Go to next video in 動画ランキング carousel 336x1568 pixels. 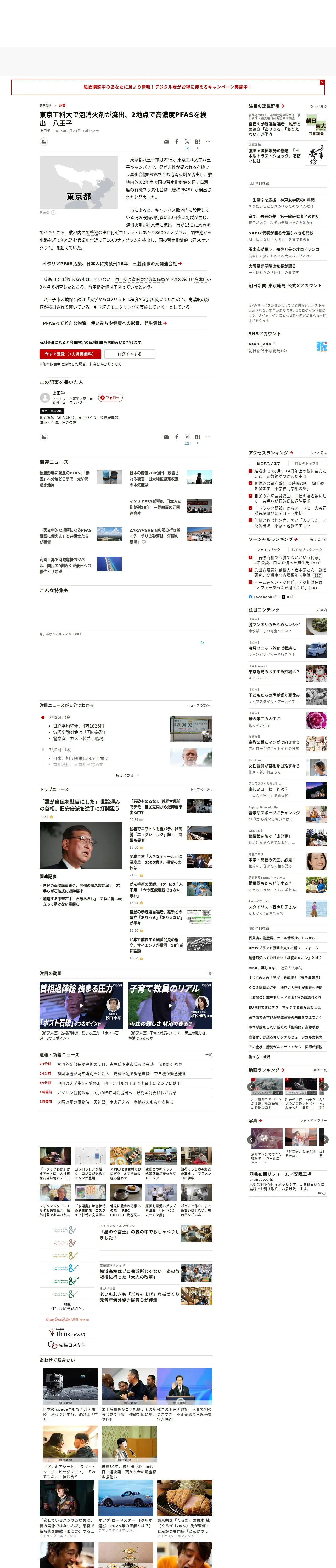[324, 1087]
